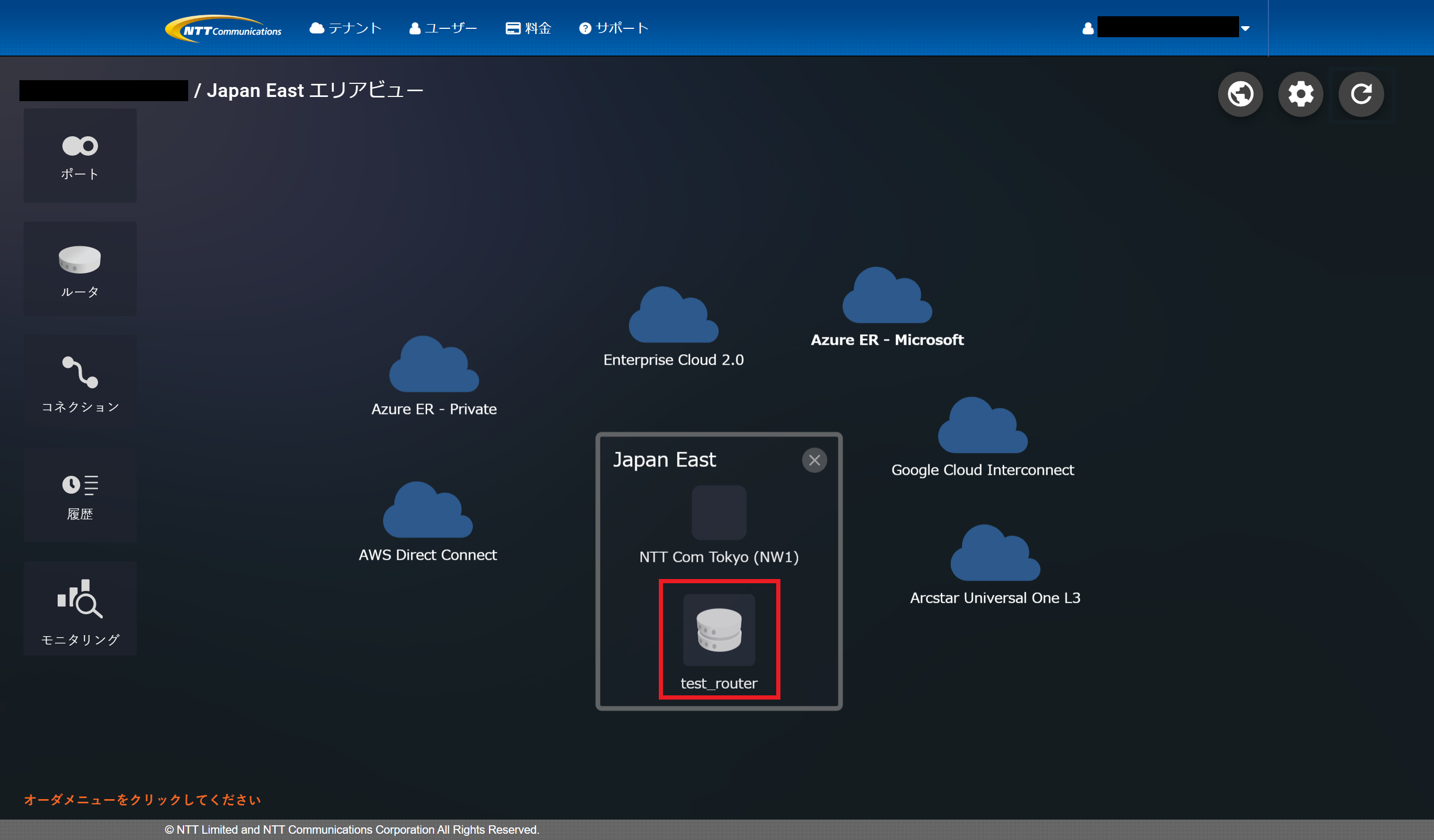The height and width of the screenshot is (840, 1434).
Task: Open the ポート (Port) sidebar menu
Action: (80, 156)
